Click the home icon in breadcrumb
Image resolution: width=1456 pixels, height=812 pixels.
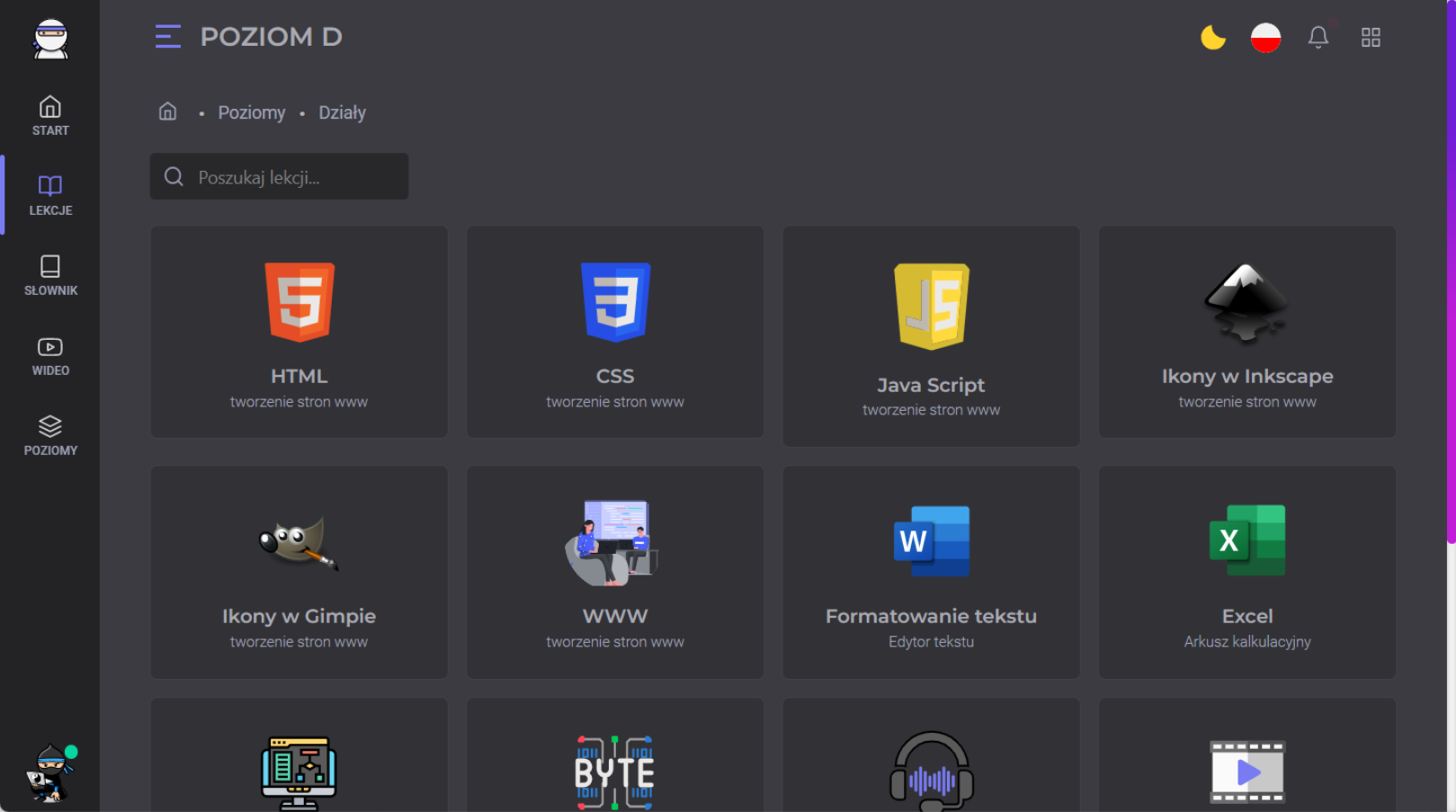pos(168,112)
